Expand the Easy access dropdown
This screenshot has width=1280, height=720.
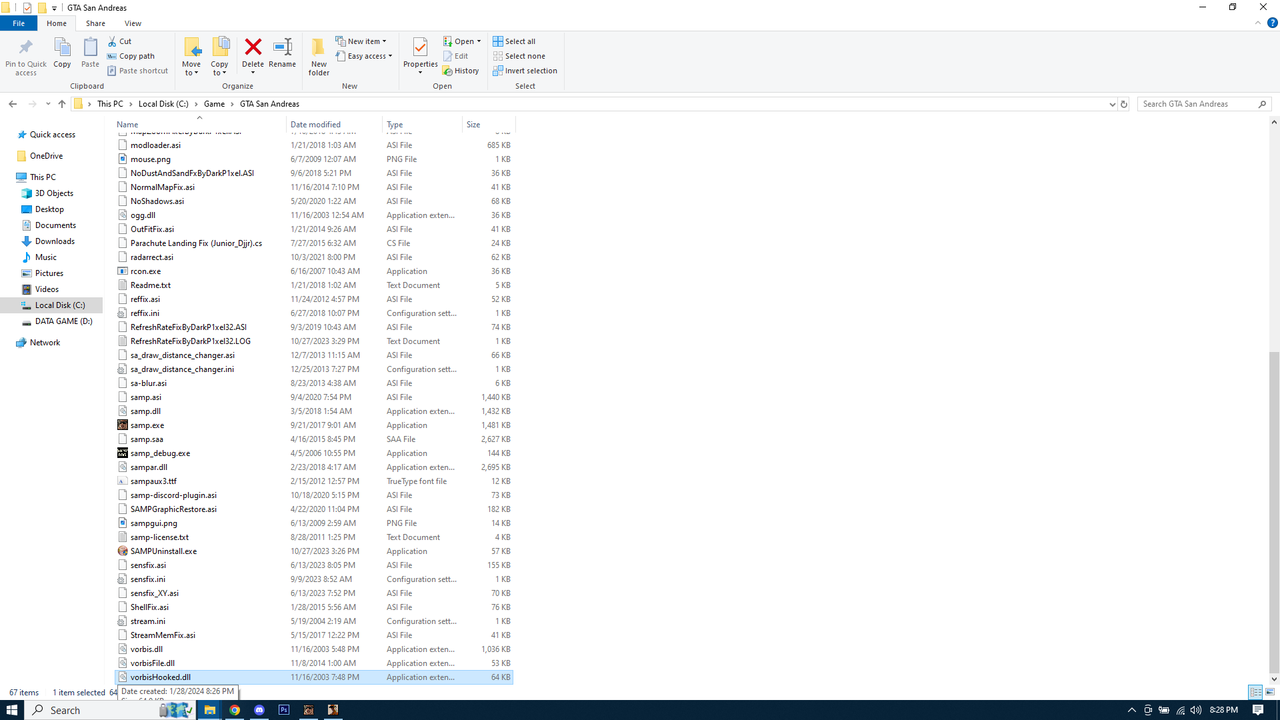click(365, 56)
